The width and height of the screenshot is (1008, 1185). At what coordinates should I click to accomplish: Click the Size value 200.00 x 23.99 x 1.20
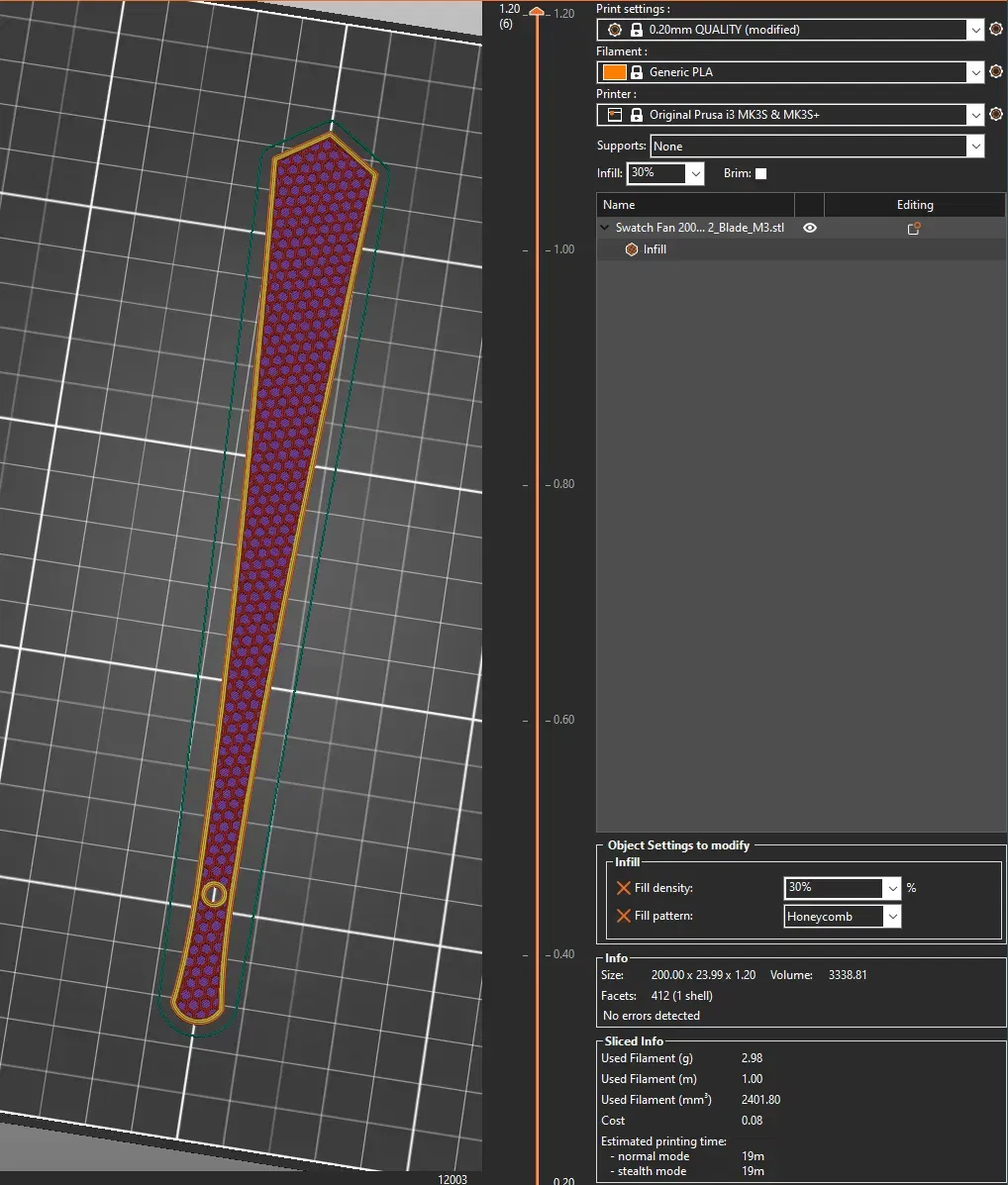coord(703,975)
